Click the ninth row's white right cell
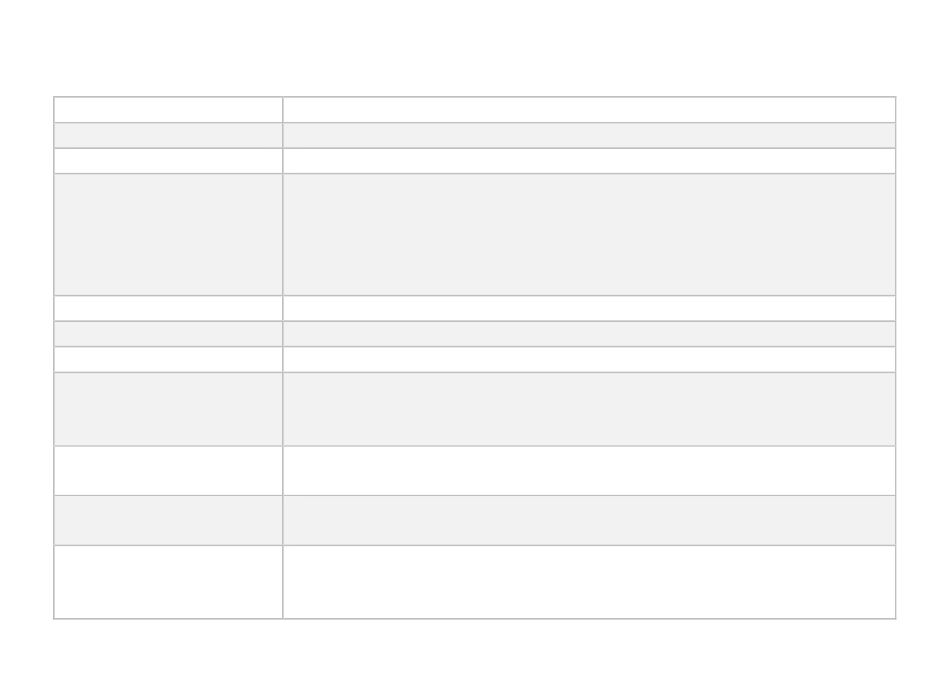 (589, 471)
